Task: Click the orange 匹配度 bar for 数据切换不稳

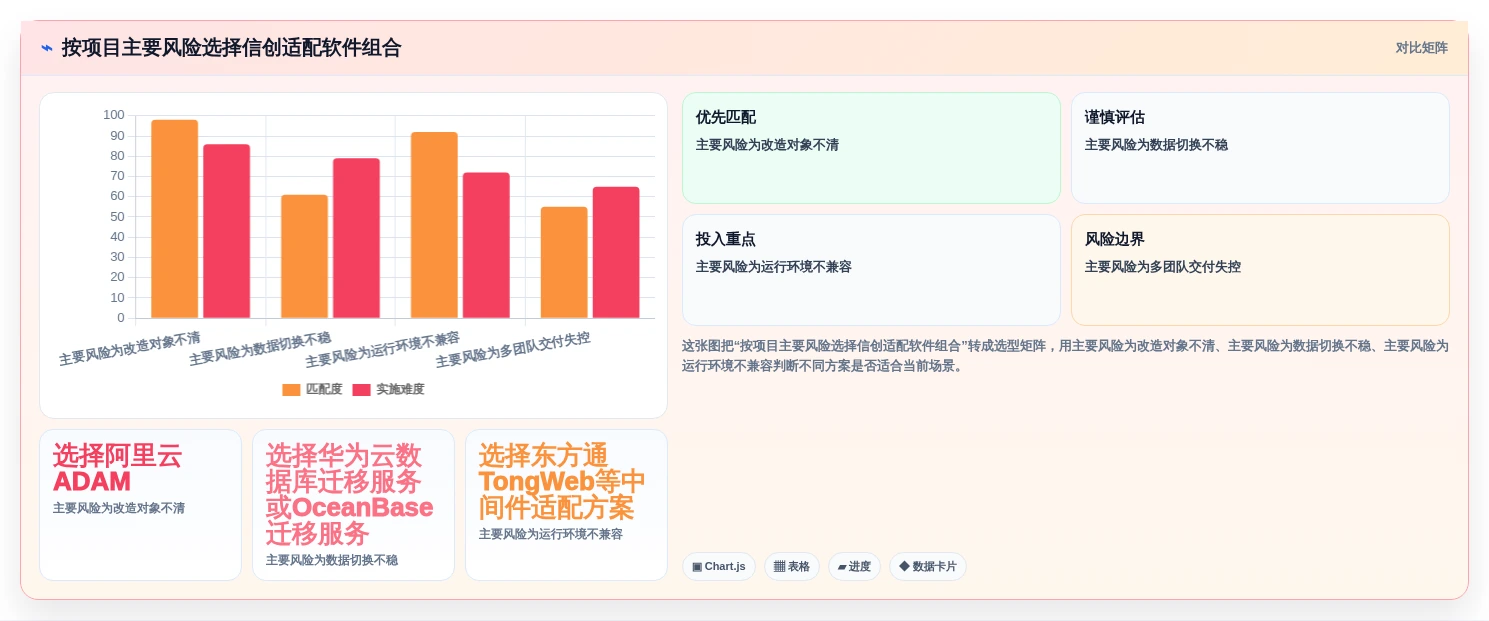Action: (304, 256)
